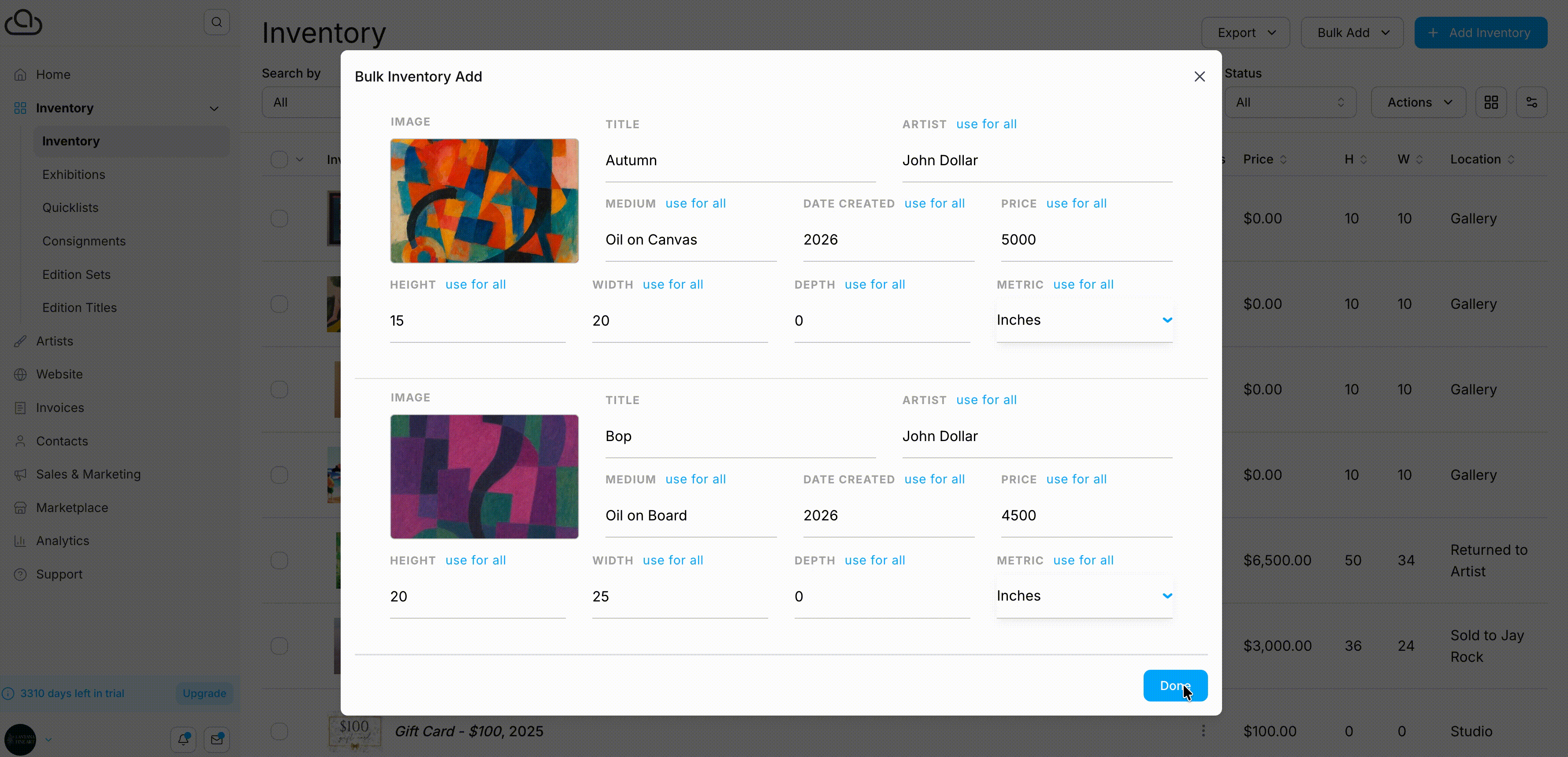Click the Inventory grid icon in sidebar
The image size is (1568, 757).
(20, 108)
